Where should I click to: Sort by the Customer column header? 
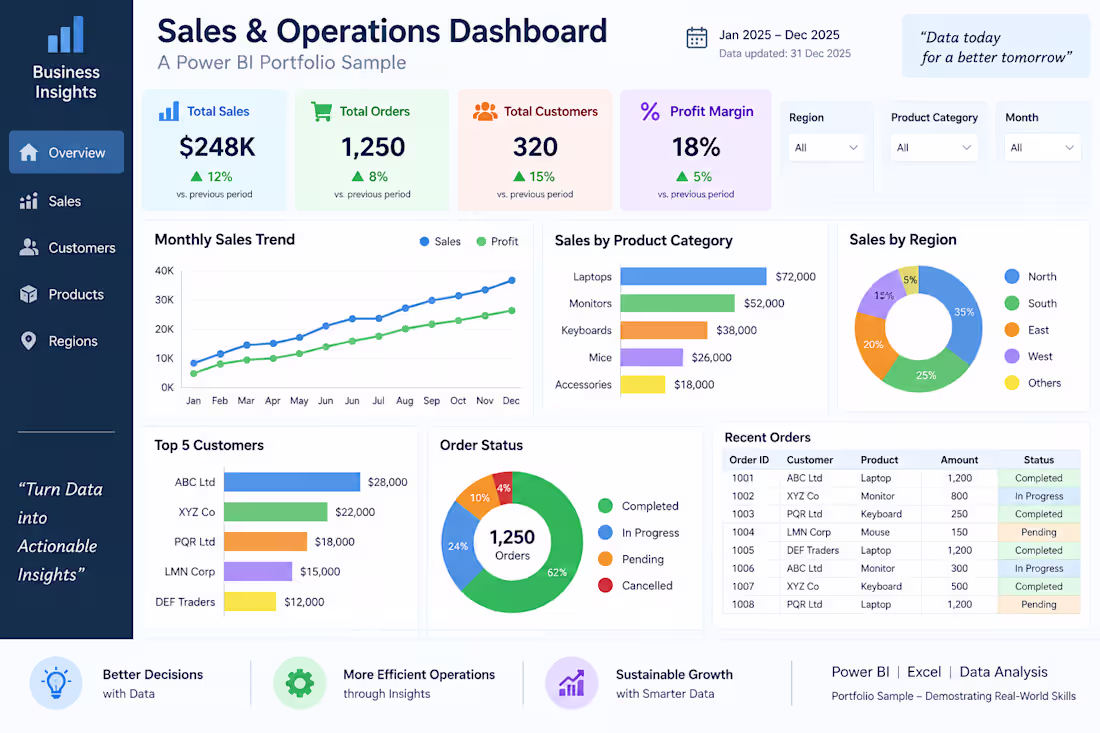[x=810, y=460]
